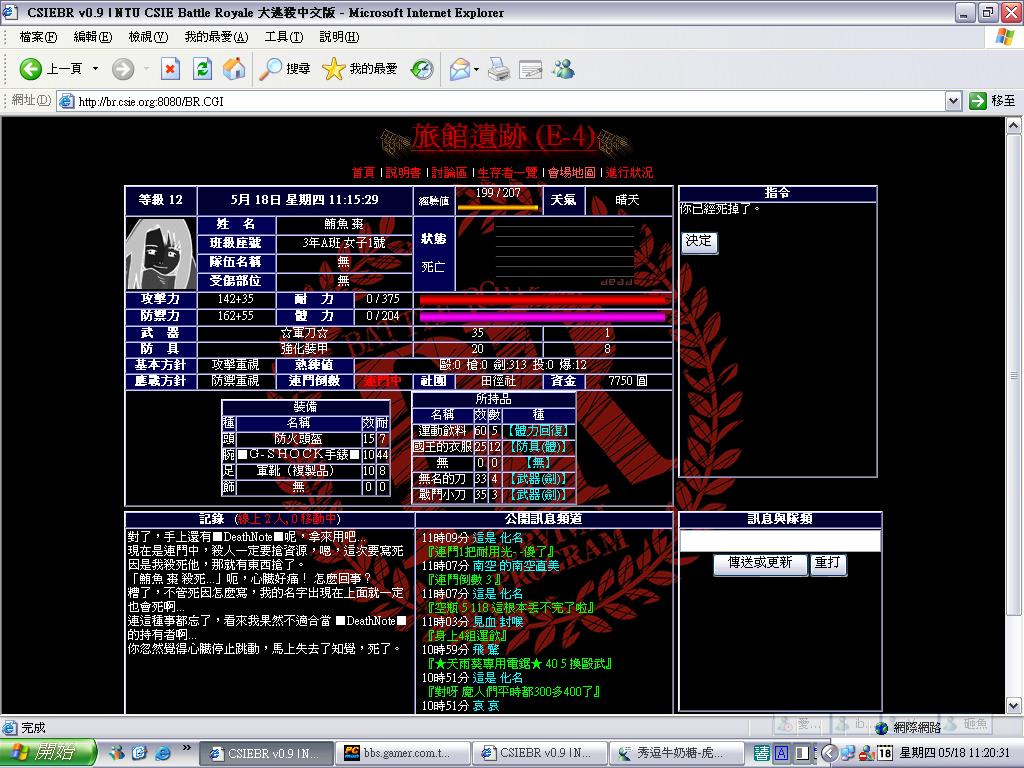
Task: Print the page with the printer icon
Action: pos(499,69)
